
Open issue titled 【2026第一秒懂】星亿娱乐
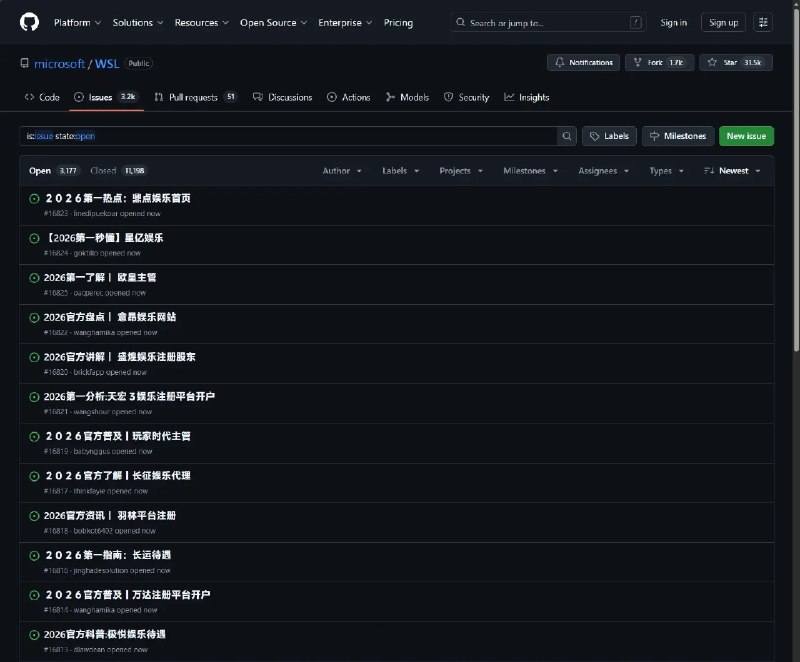pyautogui.click(x=104, y=238)
